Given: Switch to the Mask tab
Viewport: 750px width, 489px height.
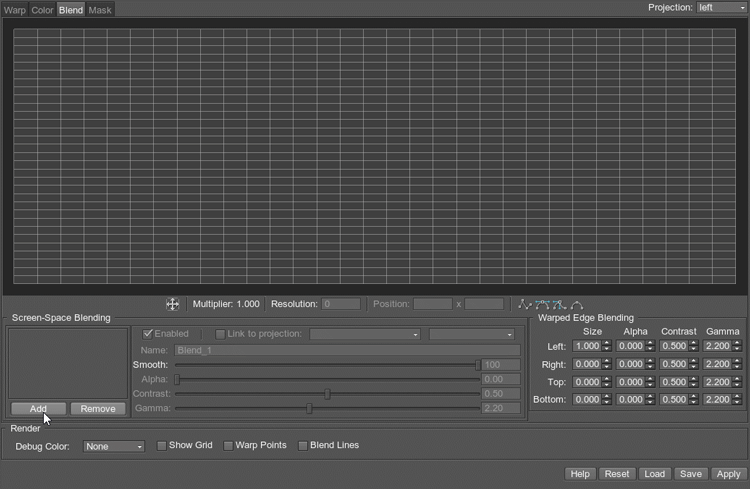Looking at the screenshot, I should click(100, 10).
